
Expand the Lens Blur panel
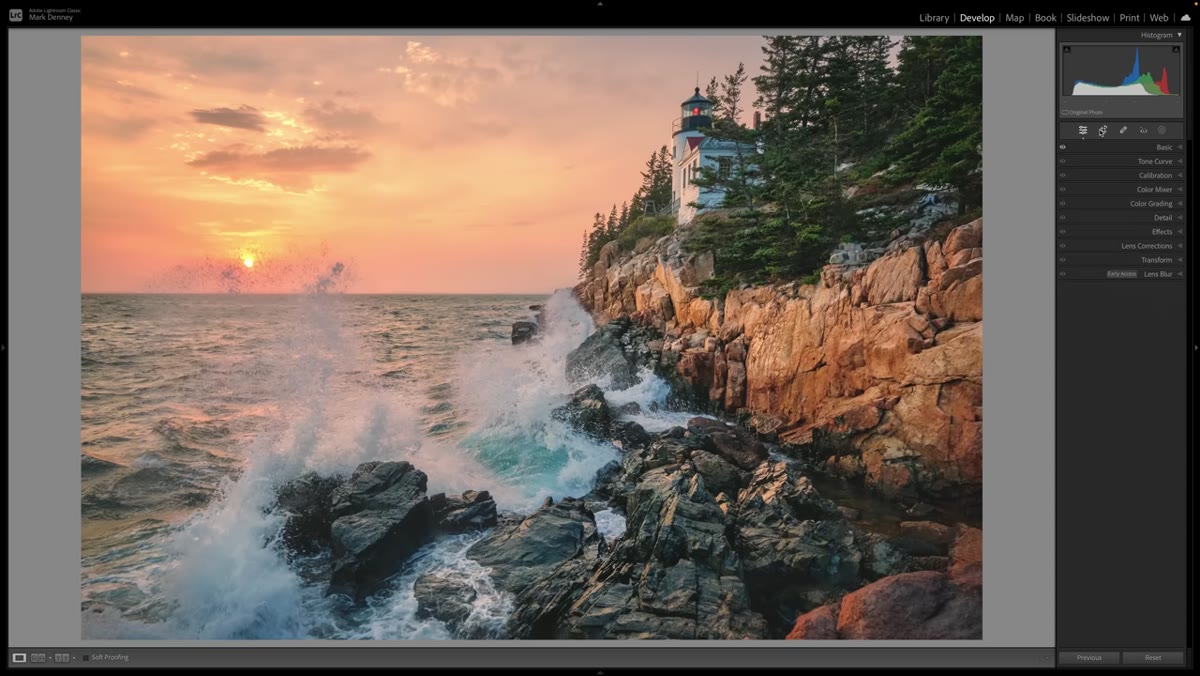click(x=1180, y=273)
